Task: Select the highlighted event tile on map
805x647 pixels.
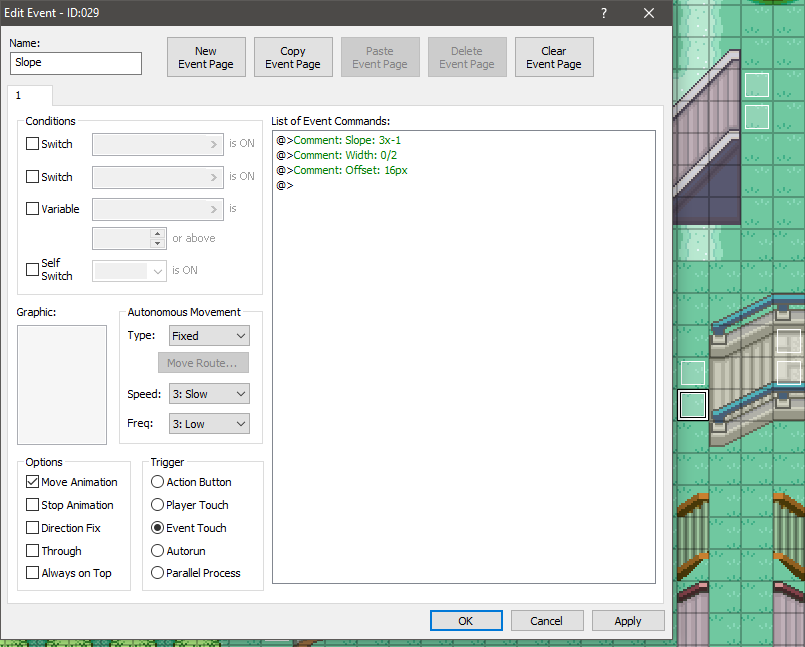Action: coord(692,405)
